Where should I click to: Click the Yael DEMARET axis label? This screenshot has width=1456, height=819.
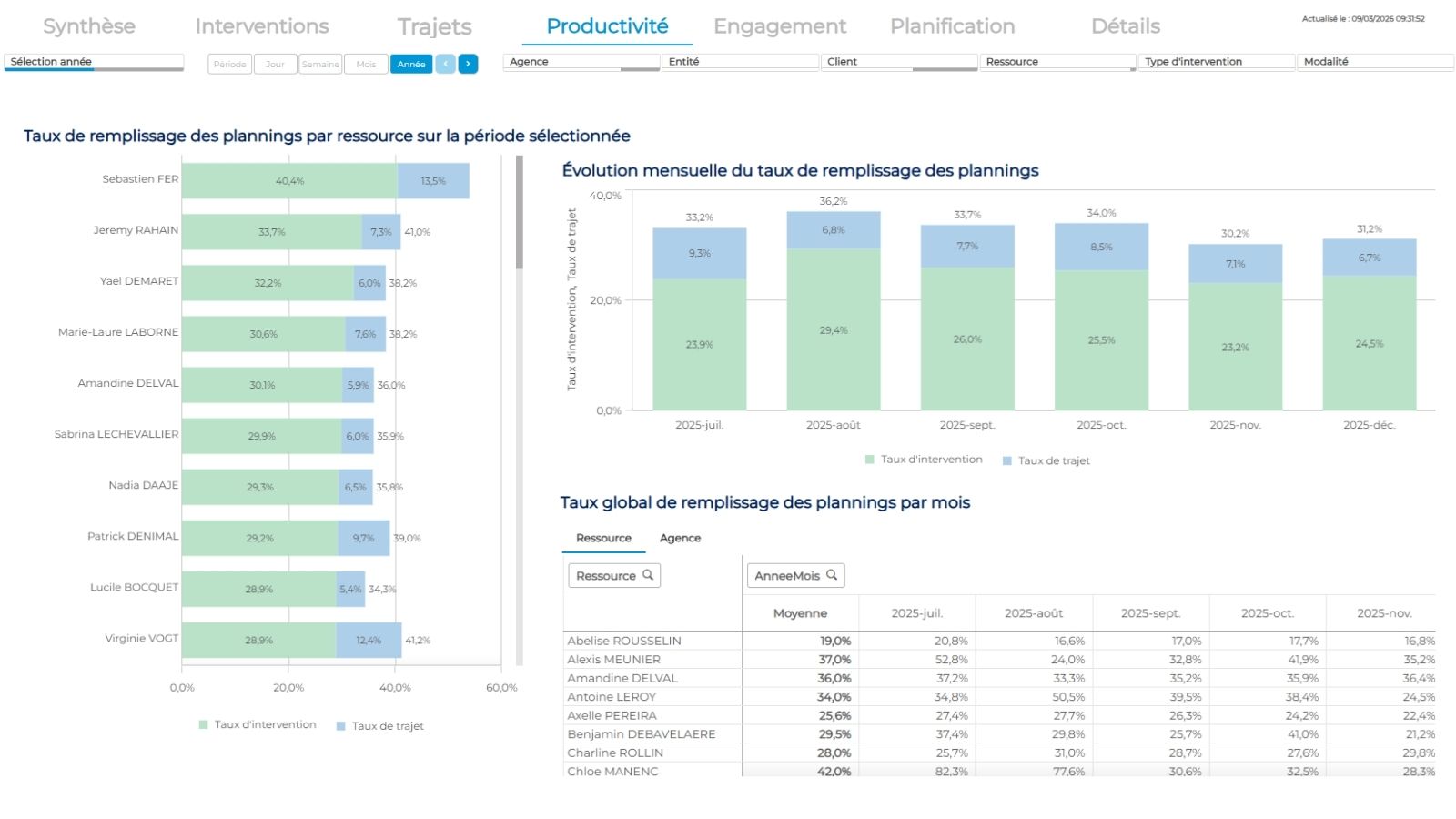click(x=139, y=281)
